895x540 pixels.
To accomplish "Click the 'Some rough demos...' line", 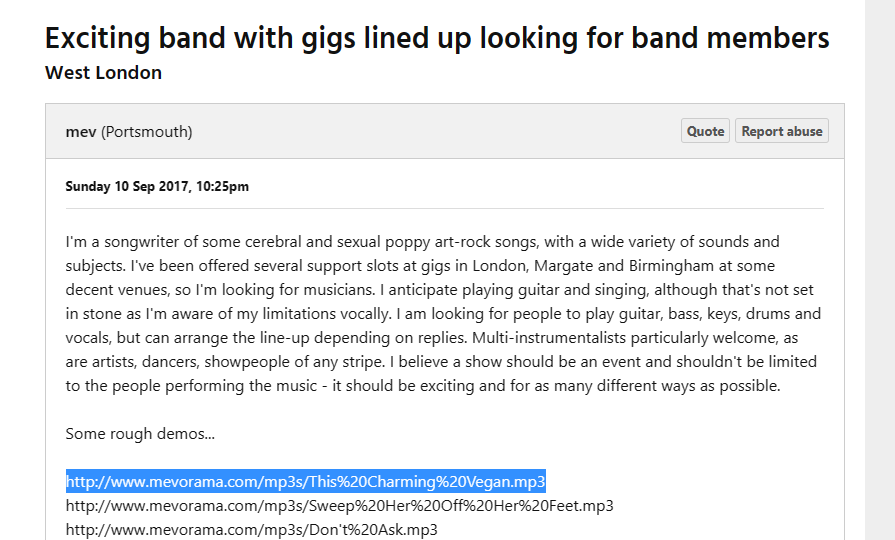I will 140,434.
